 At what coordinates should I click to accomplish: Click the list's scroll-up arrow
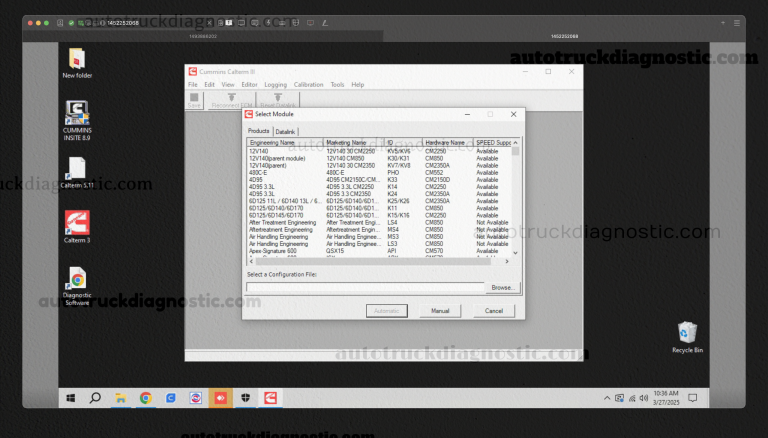pyautogui.click(x=515, y=143)
